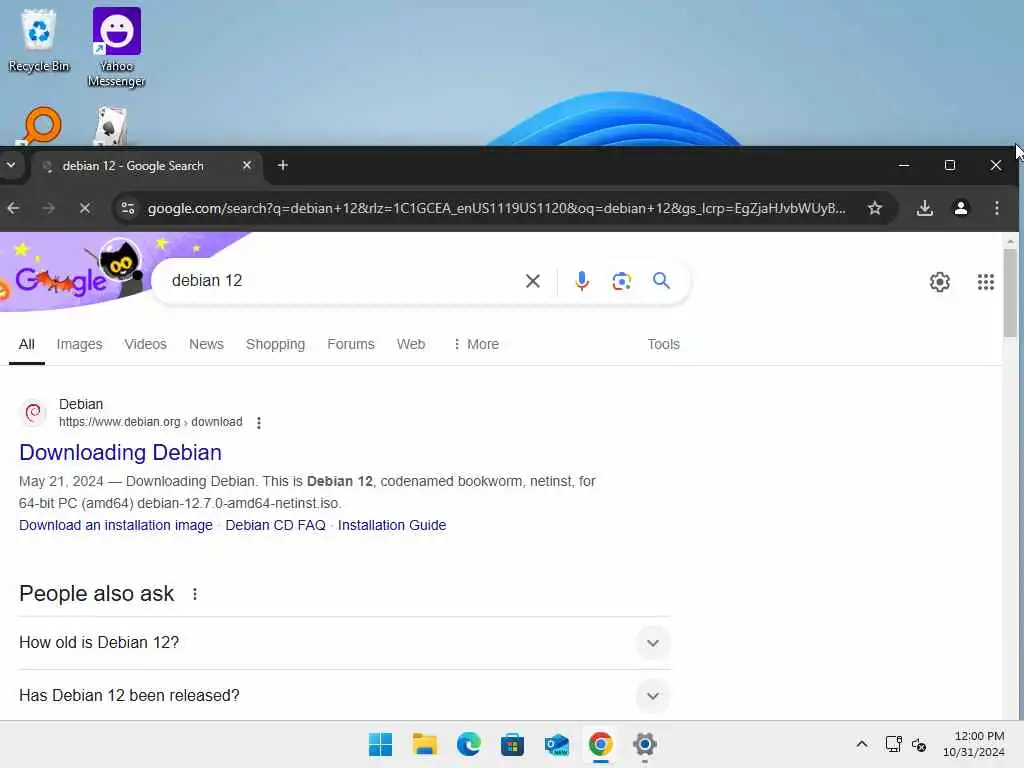1024x768 pixels.
Task: Search by image with Google Lens
Action: 621,281
